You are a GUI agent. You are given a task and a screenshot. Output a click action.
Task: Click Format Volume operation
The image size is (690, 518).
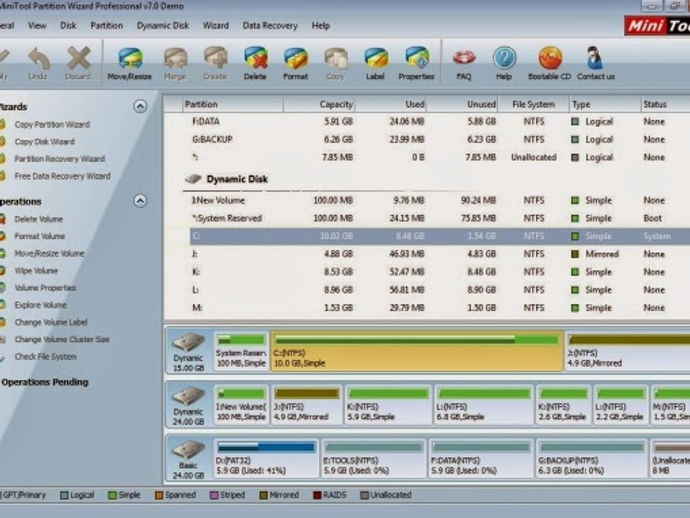[40, 236]
